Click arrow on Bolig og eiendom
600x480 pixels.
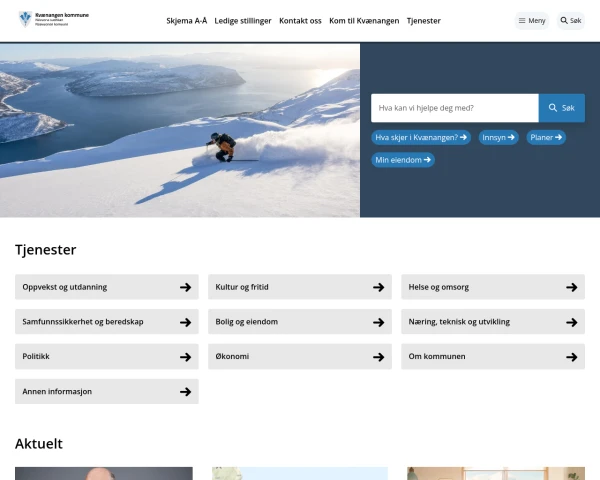click(x=379, y=322)
